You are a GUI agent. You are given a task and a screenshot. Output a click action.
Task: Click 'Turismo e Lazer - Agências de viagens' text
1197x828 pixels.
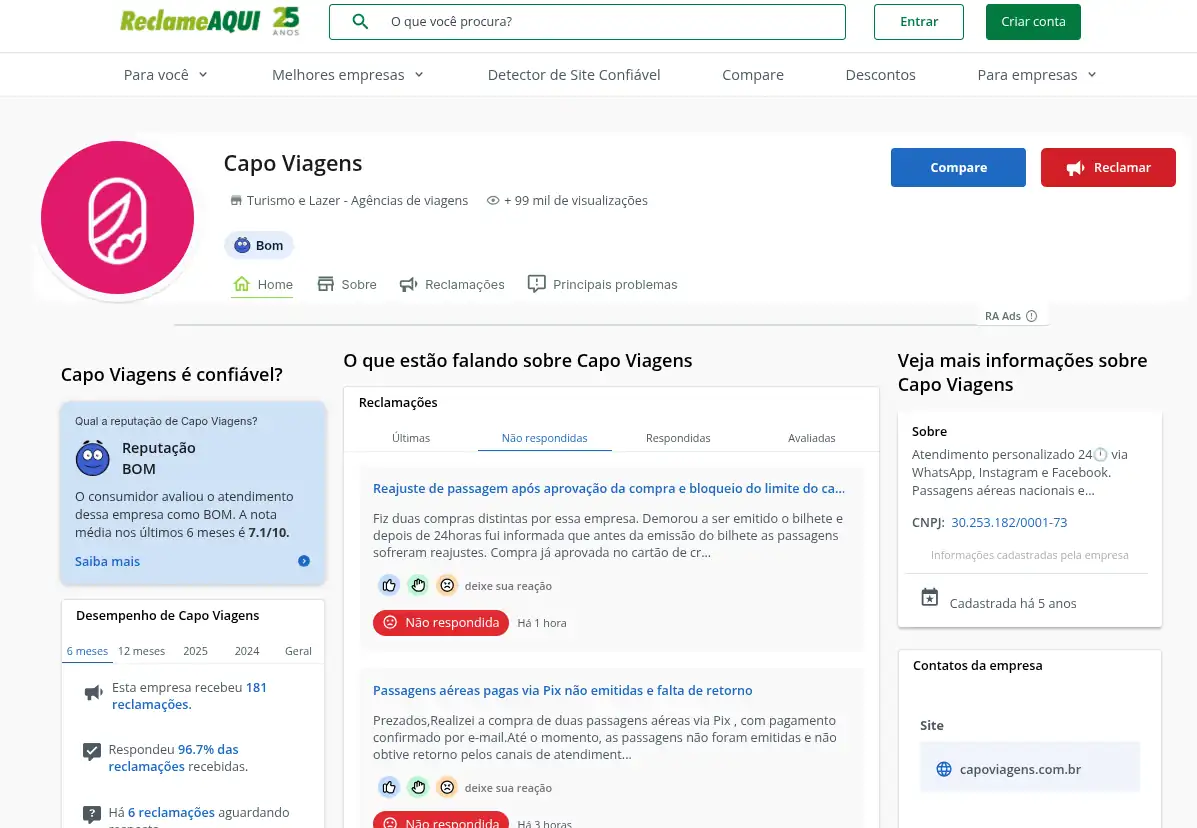(x=357, y=201)
